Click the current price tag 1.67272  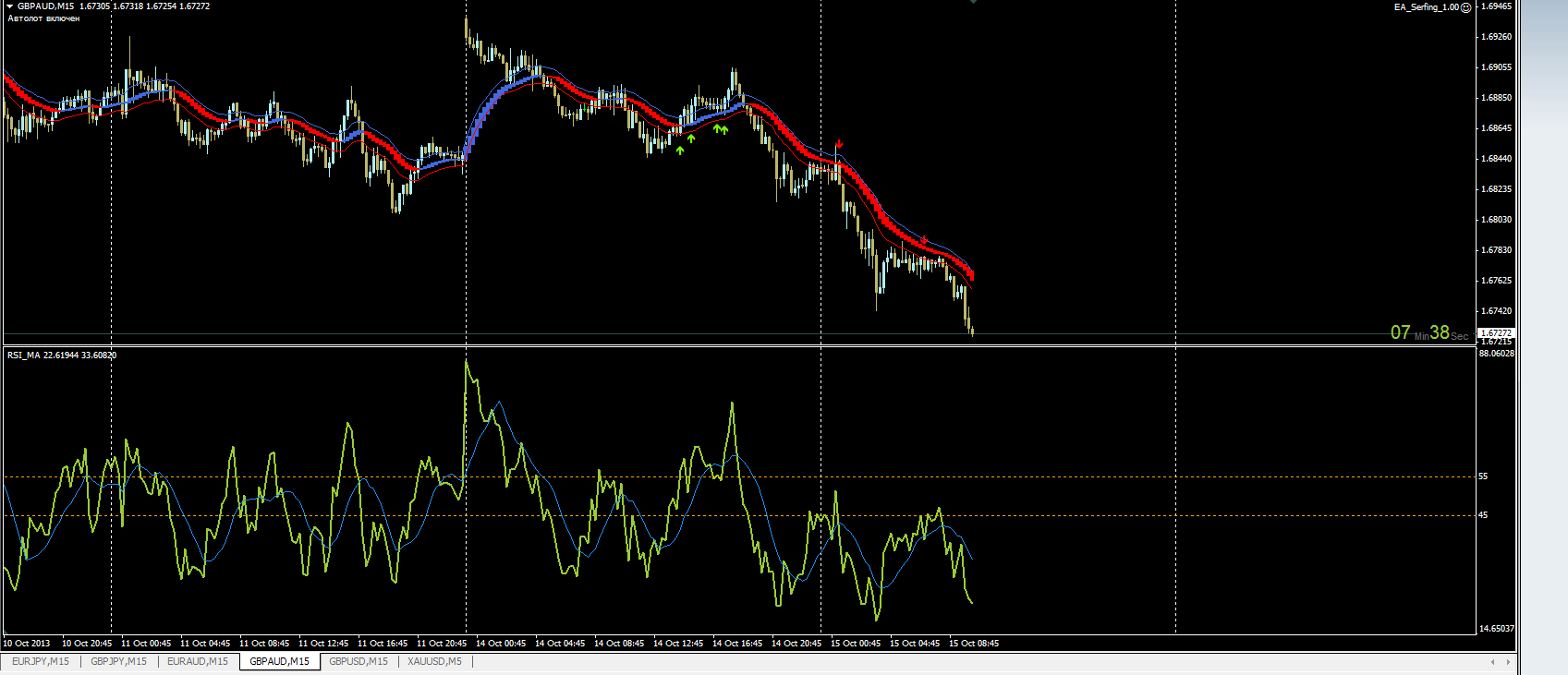[x=1496, y=332]
